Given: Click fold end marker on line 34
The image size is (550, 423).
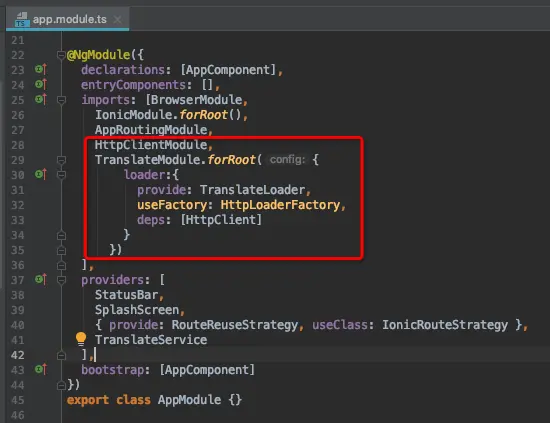Looking at the screenshot, I should point(61,235).
